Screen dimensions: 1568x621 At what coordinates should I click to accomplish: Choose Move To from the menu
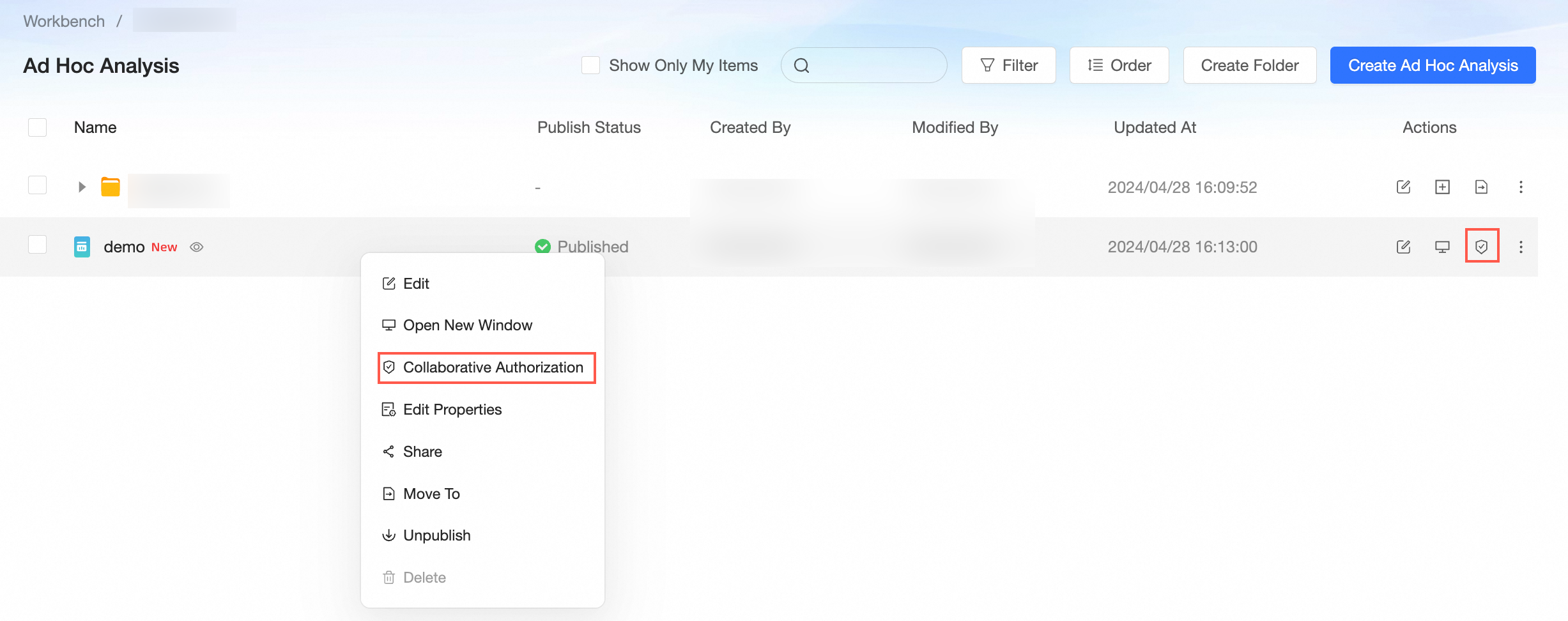[482, 494]
